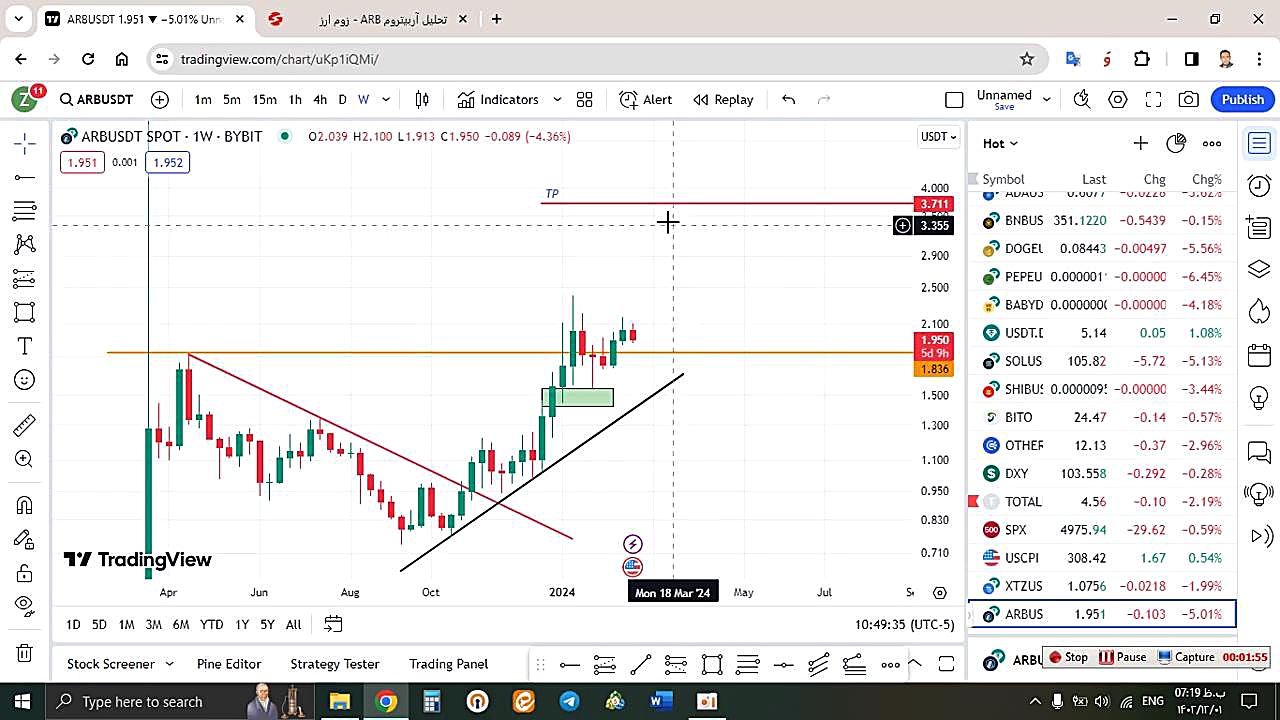Set the range to 6M
Image resolution: width=1280 pixels, height=720 pixels.
180,624
